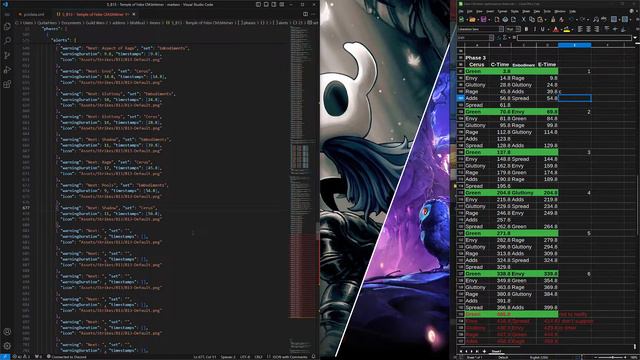Open the Font Color dropdown arrow in Calc

click(x=561, y=29)
